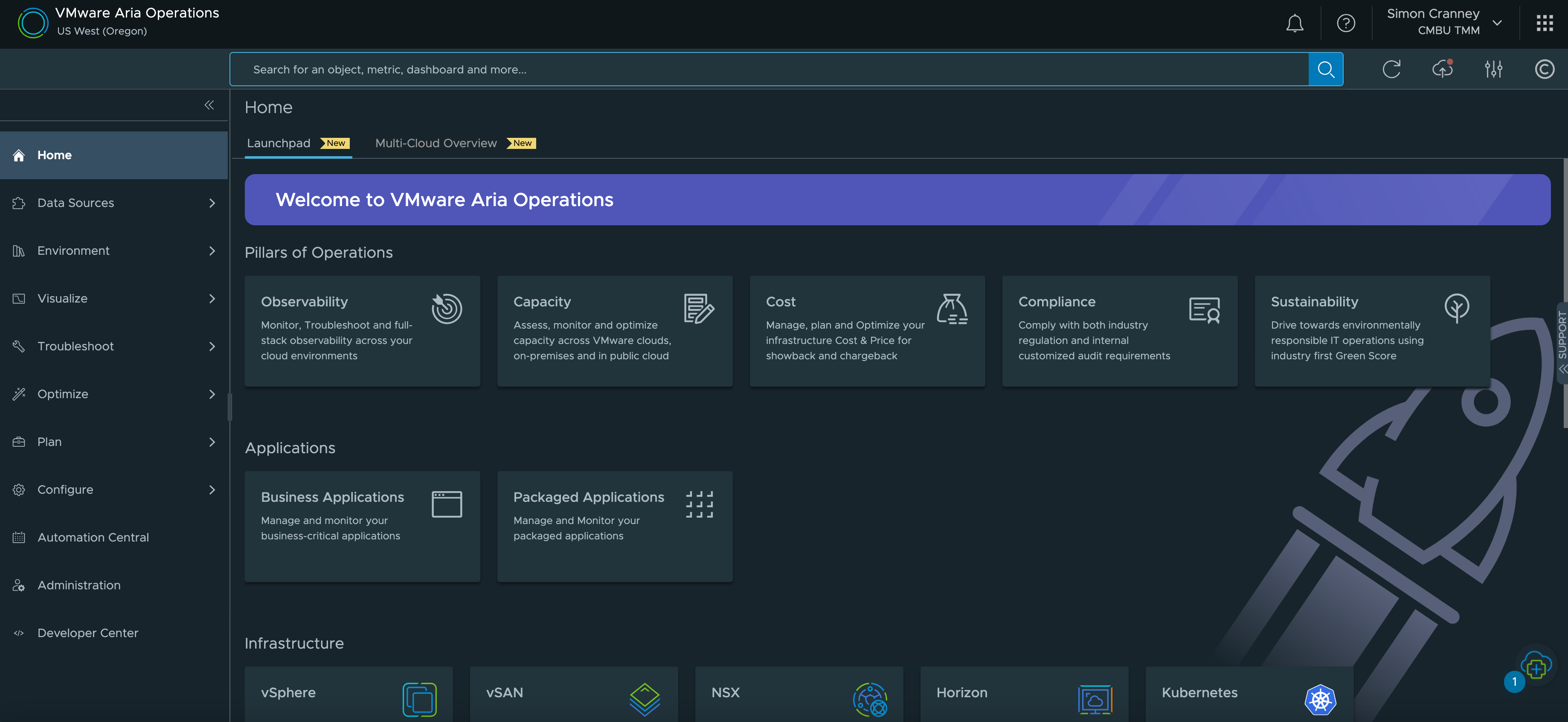This screenshot has width=1568, height=722.
Task: Expand the SUPPORT side panel tab
Action: click(x=1562, y=342)
